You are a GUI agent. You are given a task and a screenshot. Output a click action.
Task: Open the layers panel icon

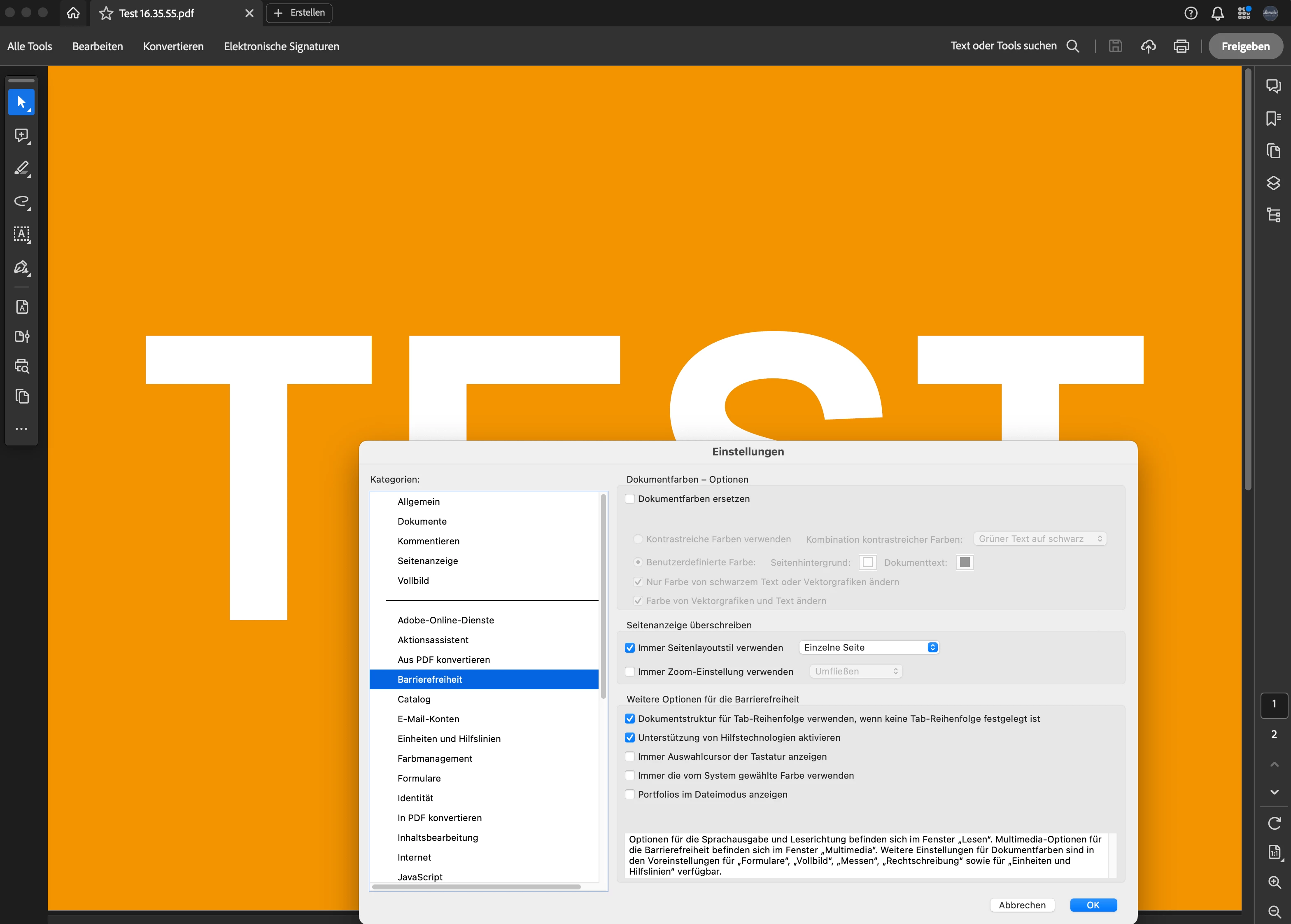pyautogui.click(x=1273, y=183)
